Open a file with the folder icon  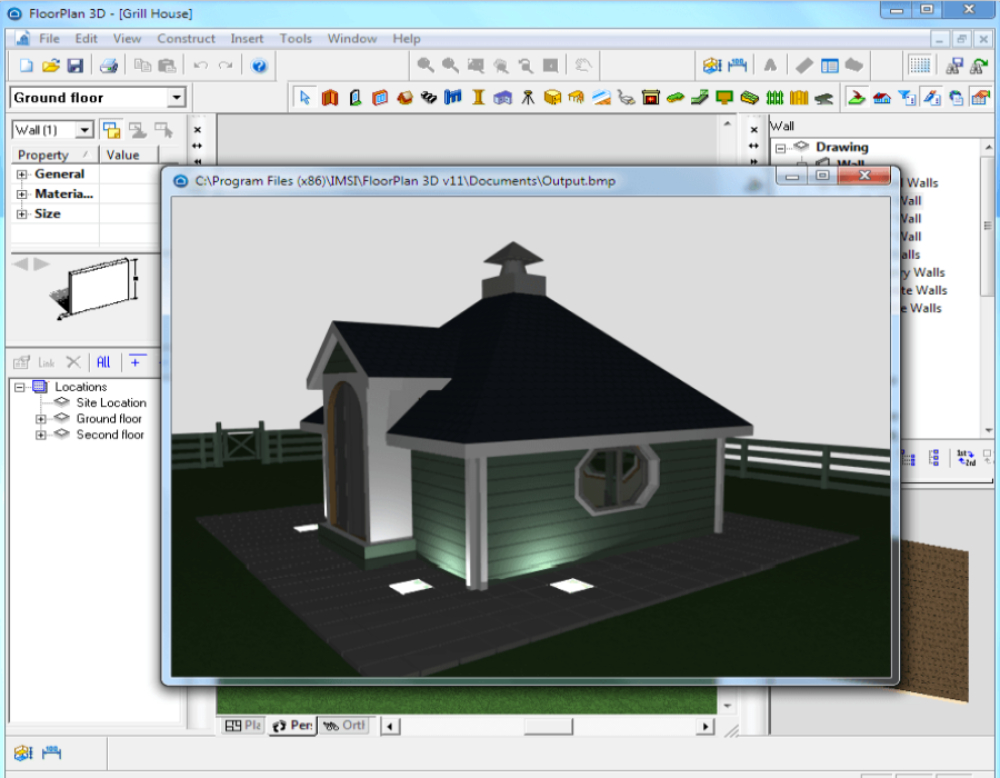tap(50, 65)
